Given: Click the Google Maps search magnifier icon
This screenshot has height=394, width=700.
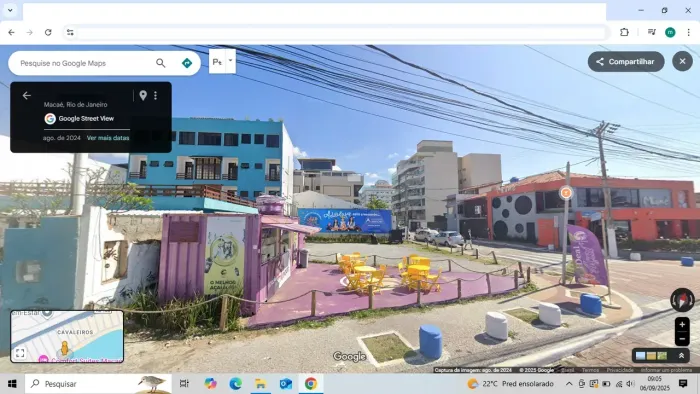Looking at the screenshot, I should pyautogui.click(x=161, y=63).
